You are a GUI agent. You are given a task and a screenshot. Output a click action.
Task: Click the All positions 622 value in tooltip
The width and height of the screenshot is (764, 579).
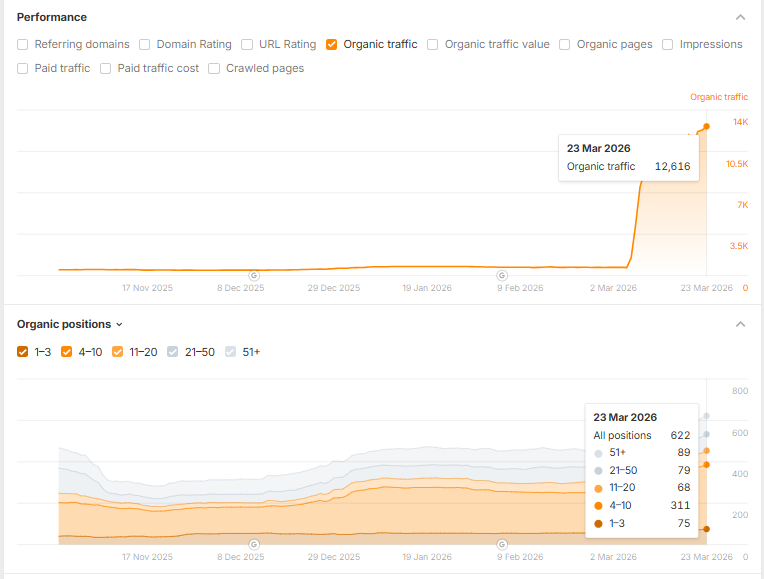[x=680, y=435]
